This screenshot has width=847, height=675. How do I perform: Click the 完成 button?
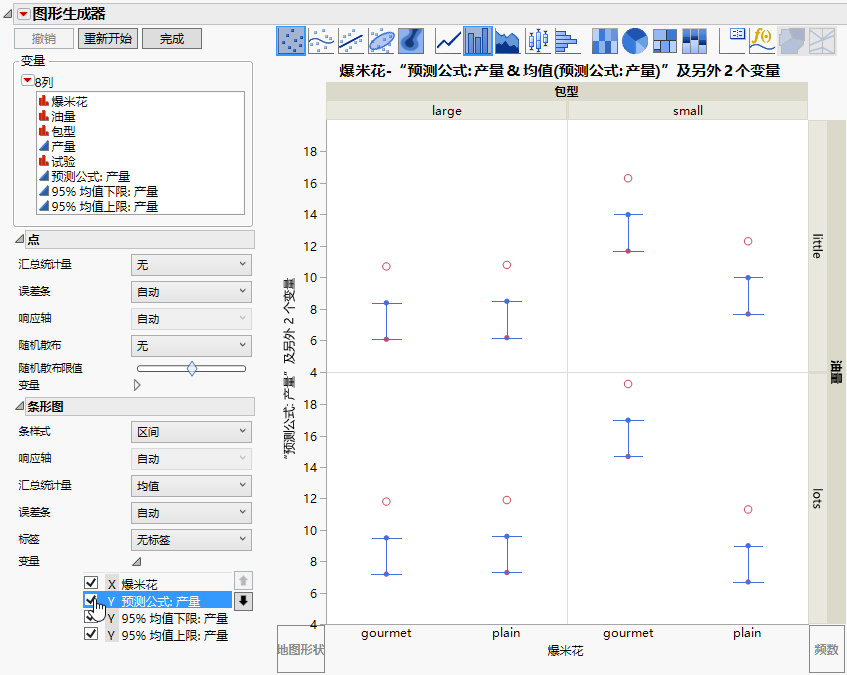(172, 39)
